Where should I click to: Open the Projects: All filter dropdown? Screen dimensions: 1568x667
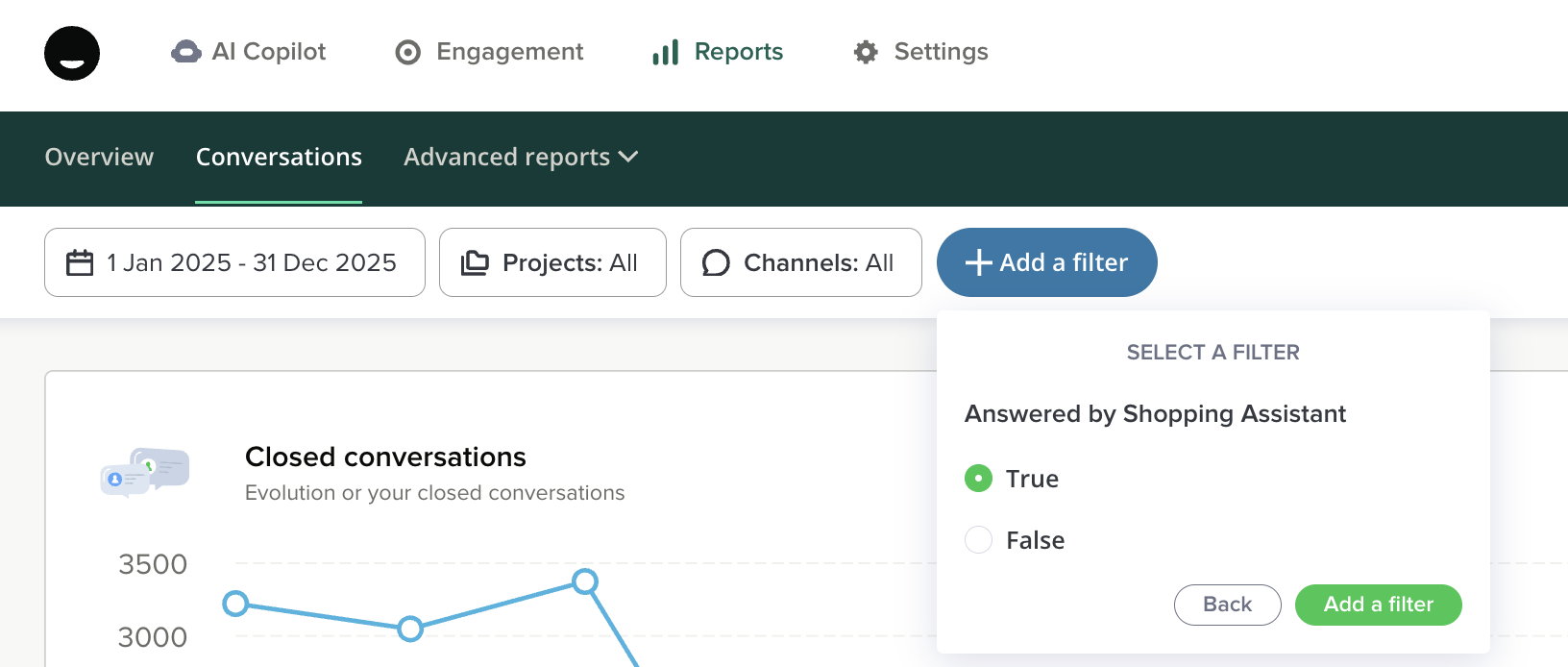[x=569, y=262]
